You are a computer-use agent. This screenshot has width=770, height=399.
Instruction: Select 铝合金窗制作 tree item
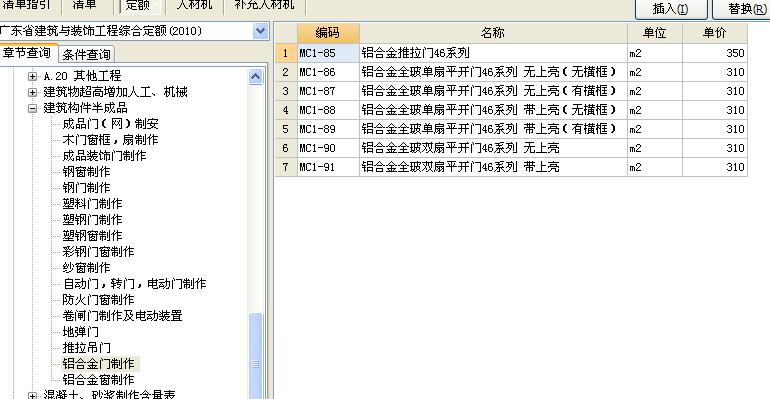98,380
